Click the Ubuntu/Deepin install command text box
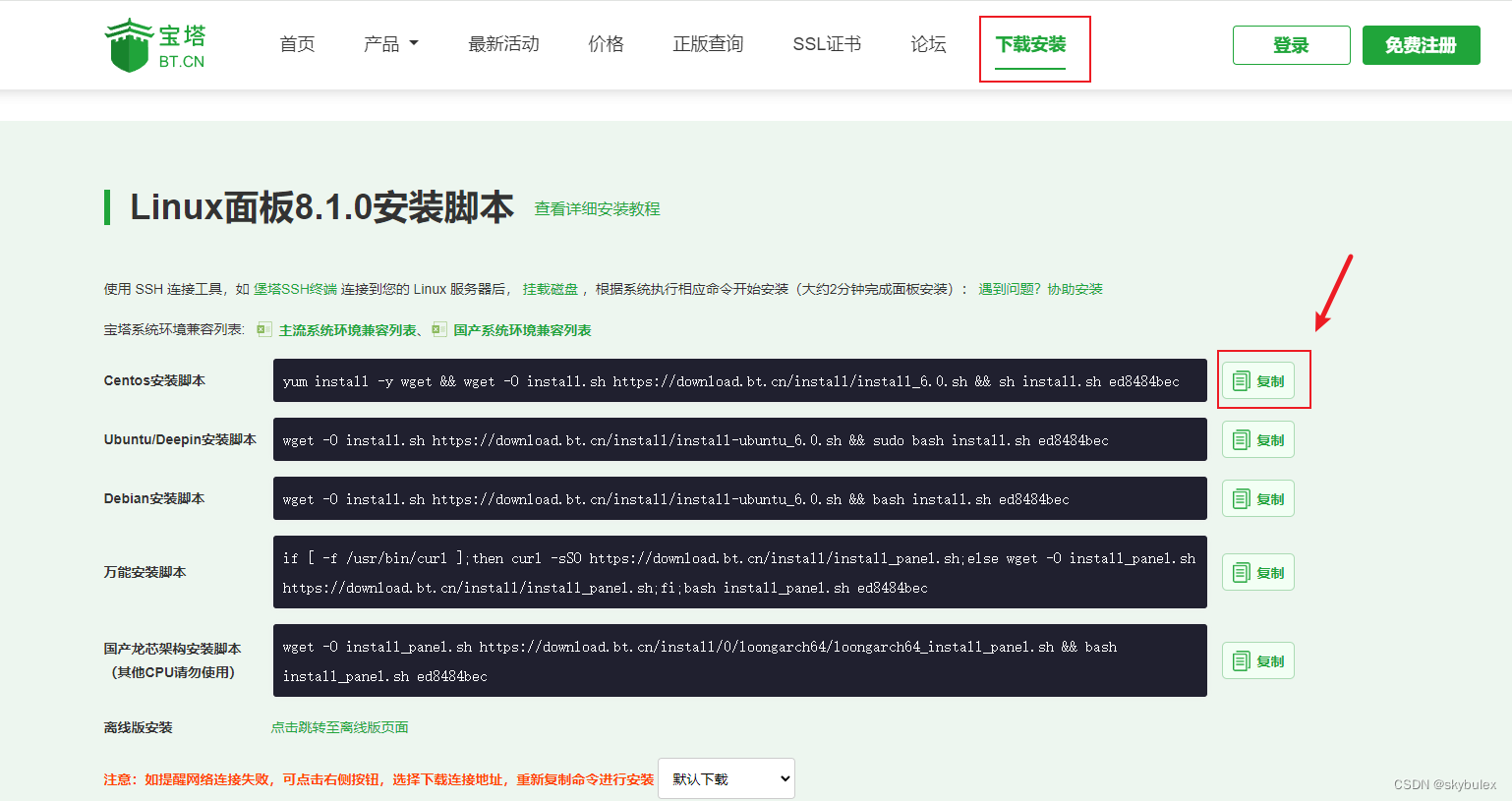The image size is (1512, 801). [x=740, y=439]
